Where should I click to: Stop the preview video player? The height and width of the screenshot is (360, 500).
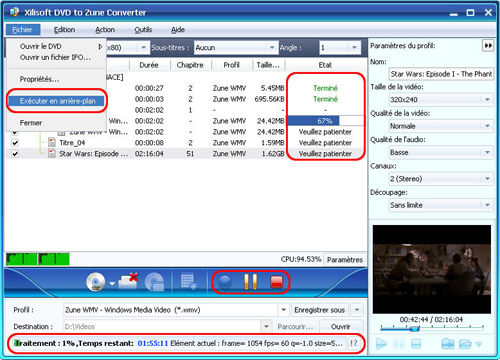point(416,344)
